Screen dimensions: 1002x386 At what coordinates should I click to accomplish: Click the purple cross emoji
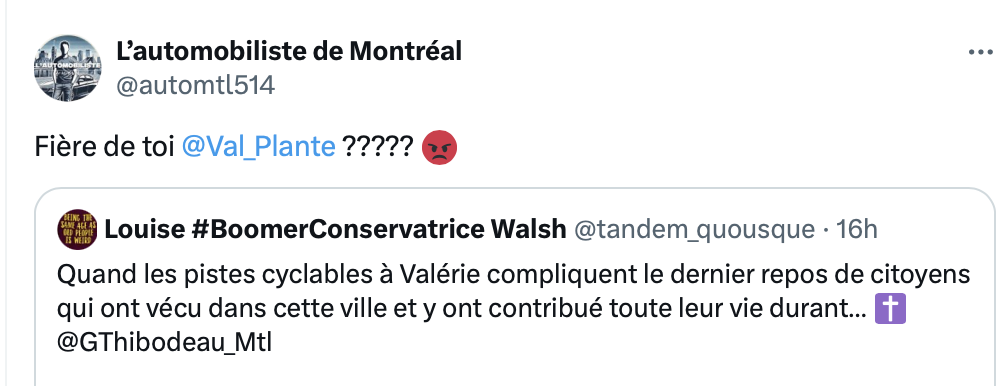(890, 309)
